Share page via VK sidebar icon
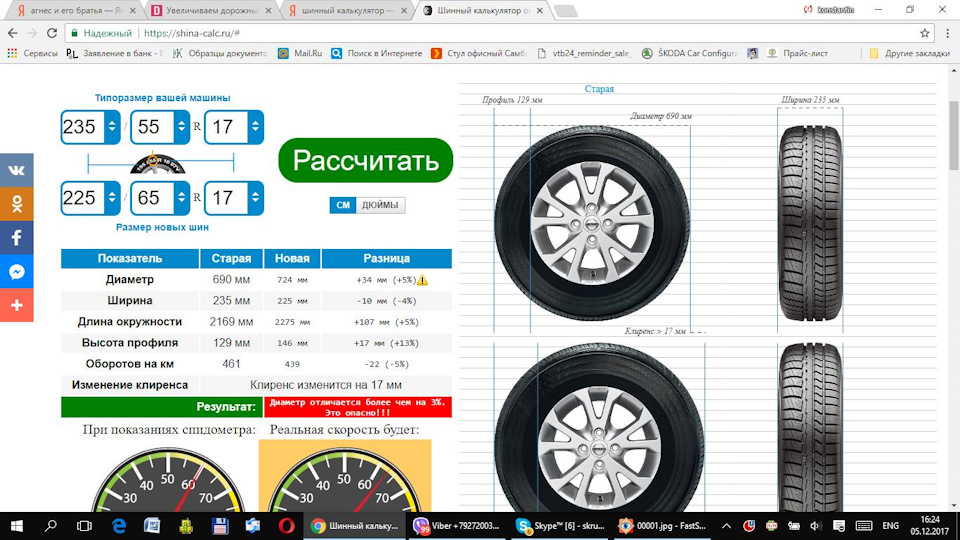This screenshot has width=960, height=540. (x=16, y=170)
